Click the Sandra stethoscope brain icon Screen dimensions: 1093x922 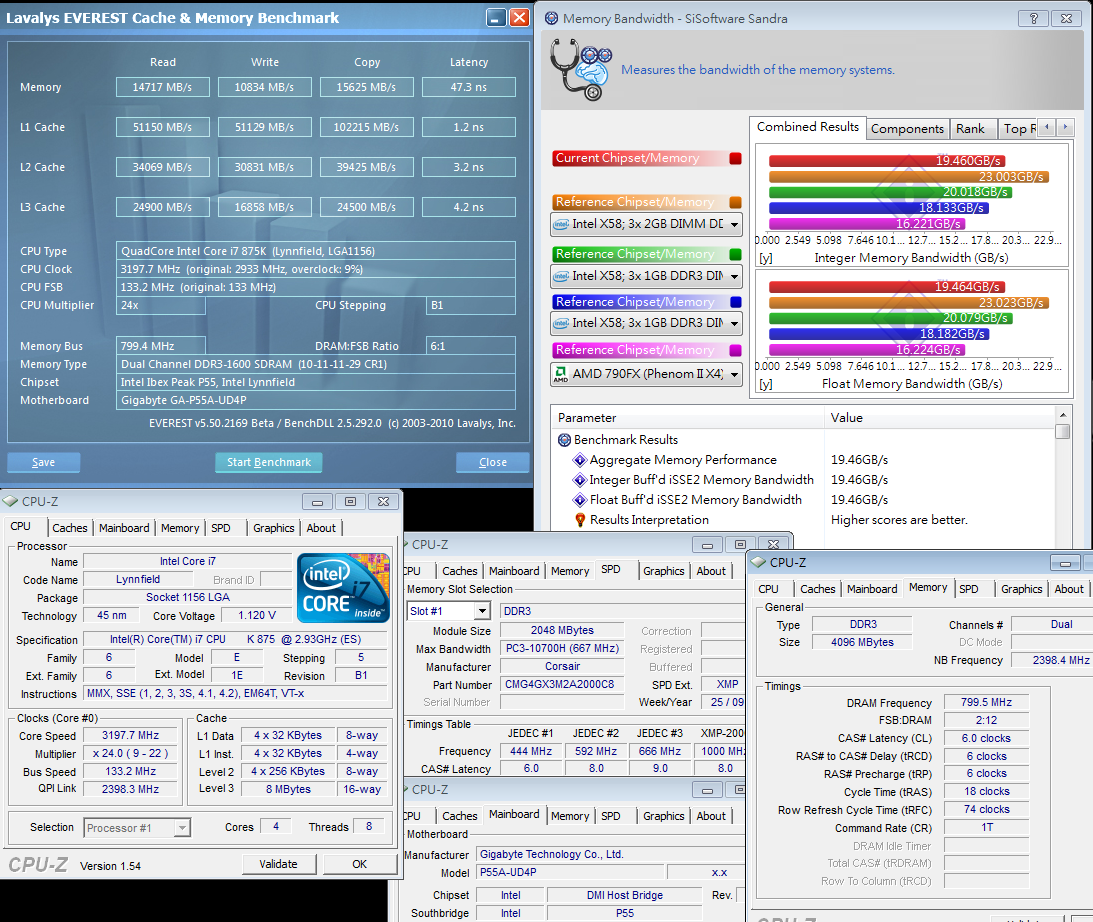[x=580, y=69]
